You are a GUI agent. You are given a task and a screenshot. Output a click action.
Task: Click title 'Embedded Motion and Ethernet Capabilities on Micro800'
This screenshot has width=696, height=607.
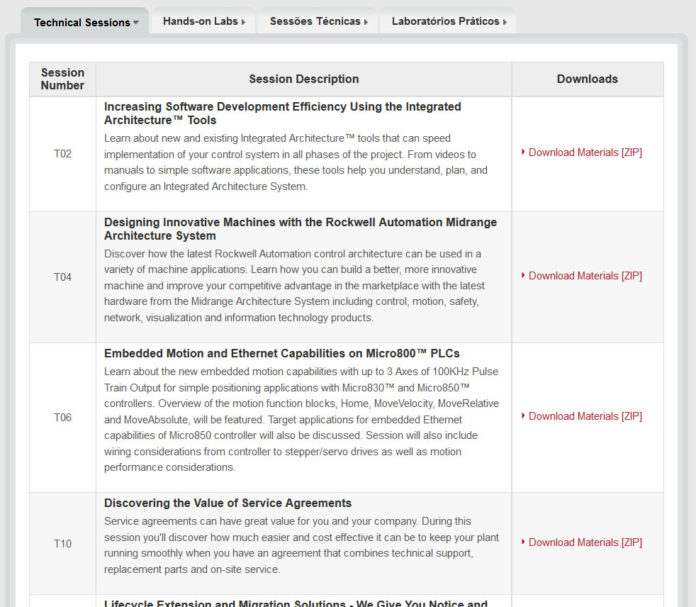(x=281, y=353)
